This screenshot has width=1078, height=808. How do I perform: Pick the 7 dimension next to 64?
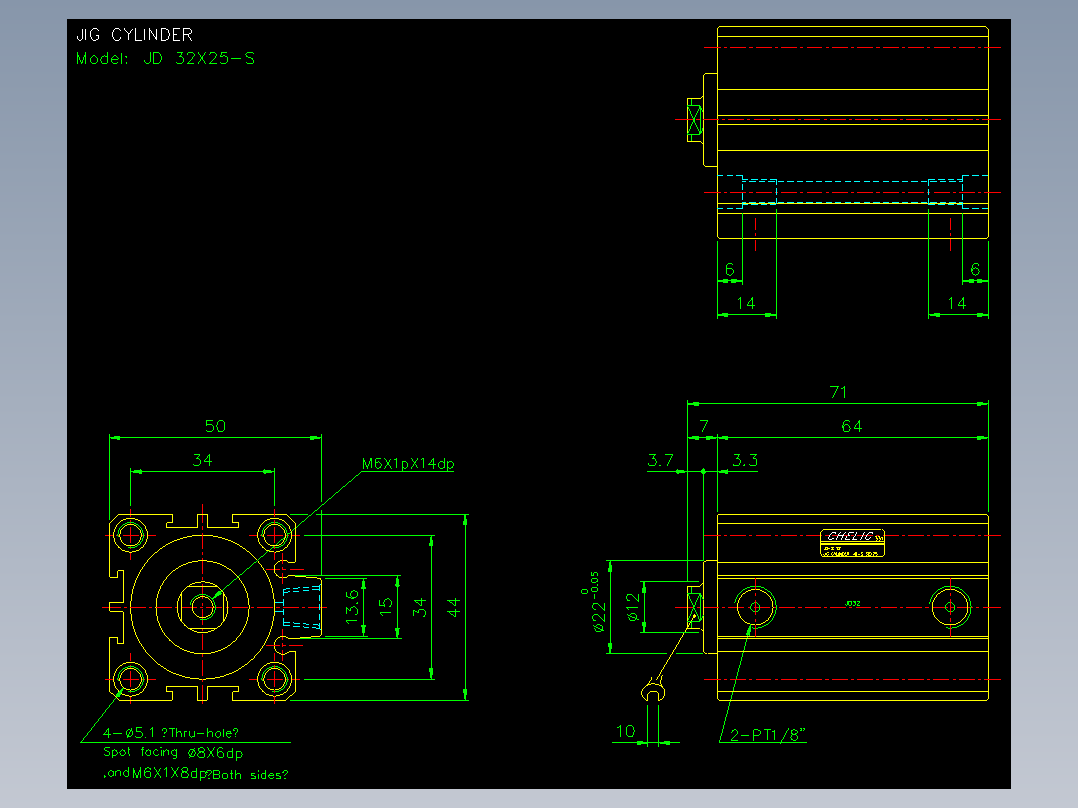[704, 426]
